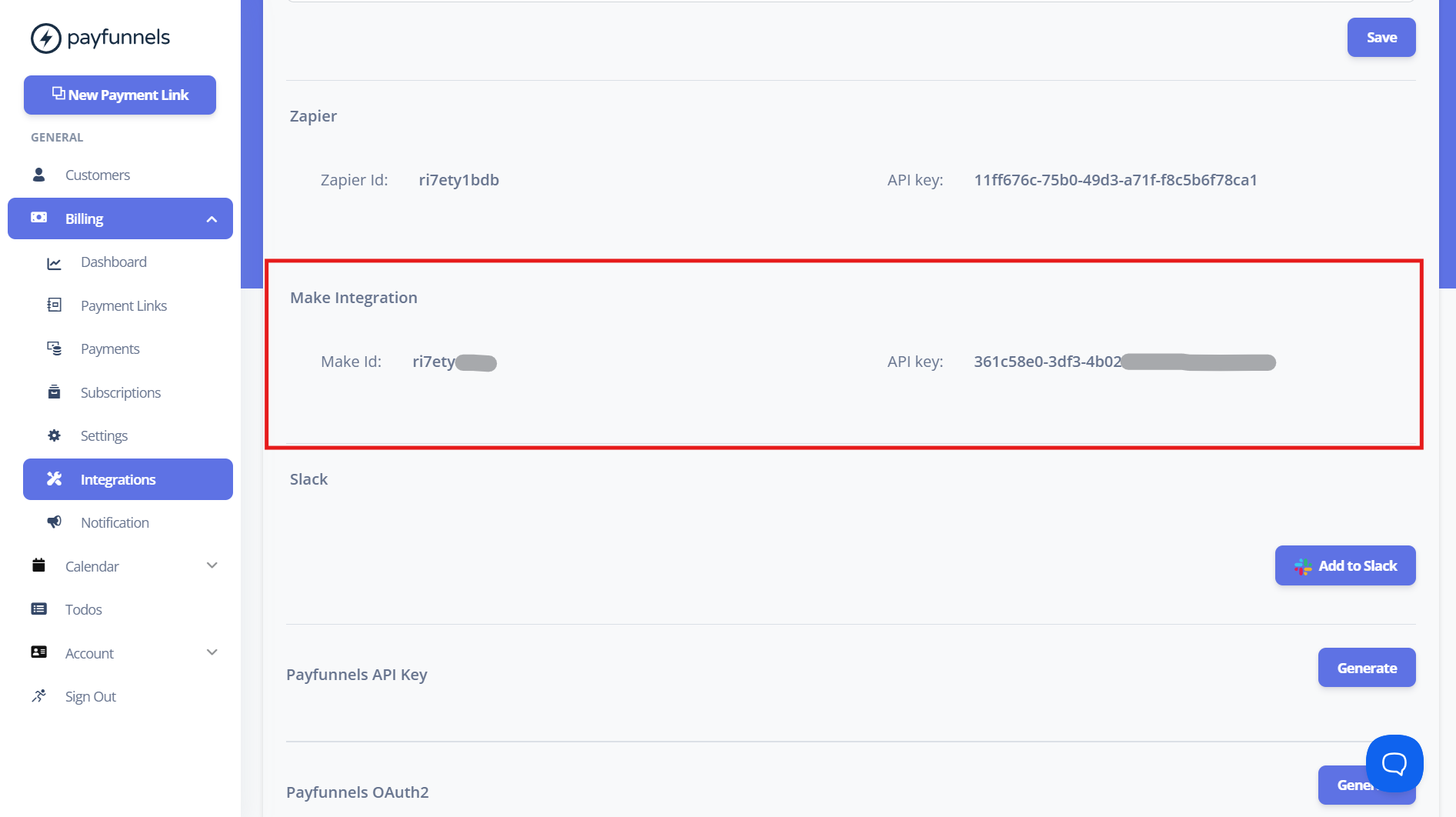
Task: Click the Customers person icon
Action: [x=38, y=175]
